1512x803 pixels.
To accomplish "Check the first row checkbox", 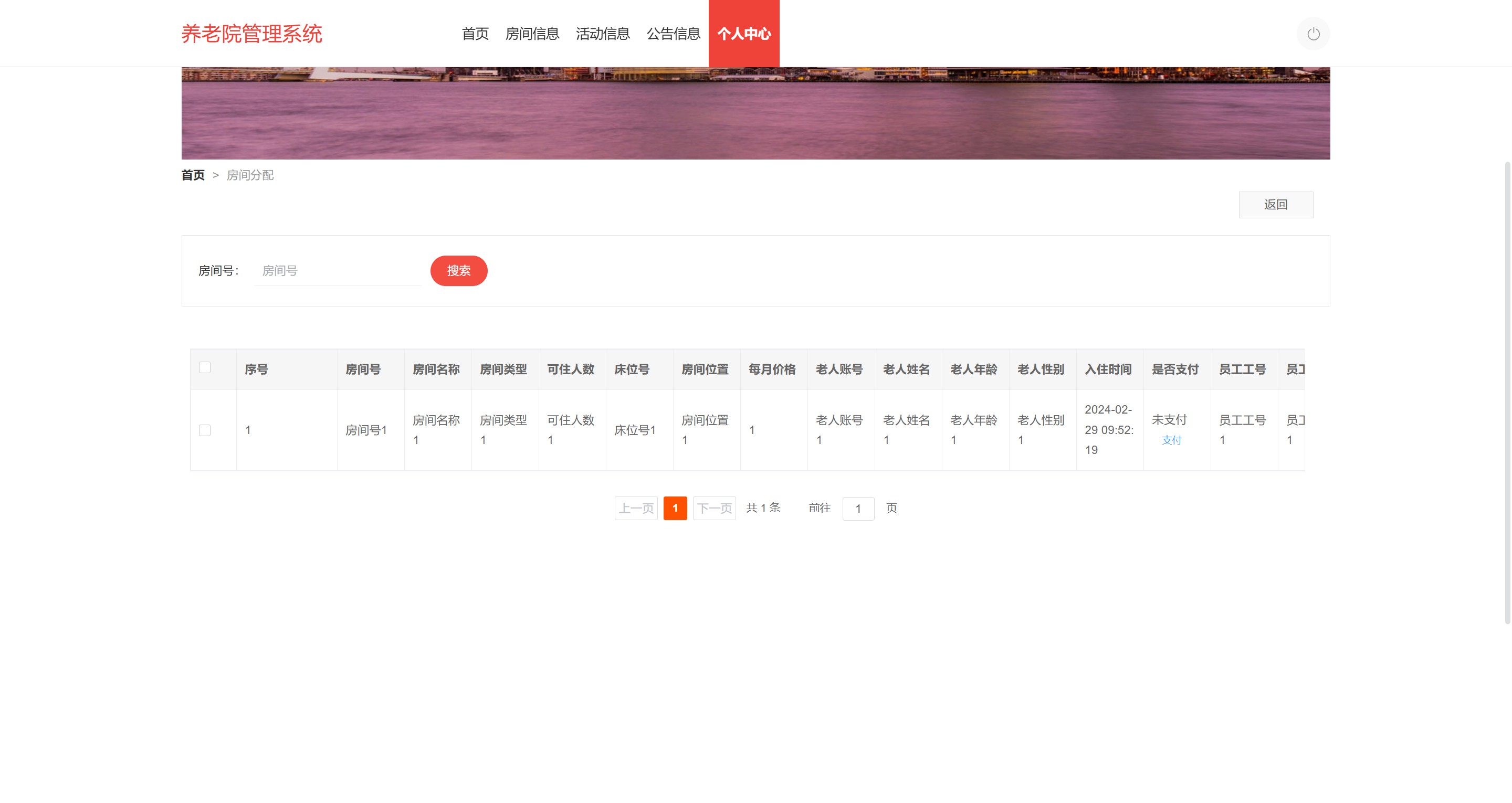I will 205,430.
